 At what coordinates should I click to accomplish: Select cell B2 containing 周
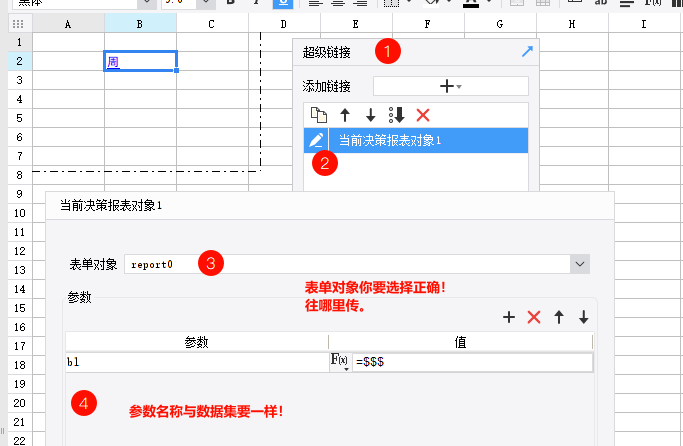pyautogui.click(x=140, y=61)
